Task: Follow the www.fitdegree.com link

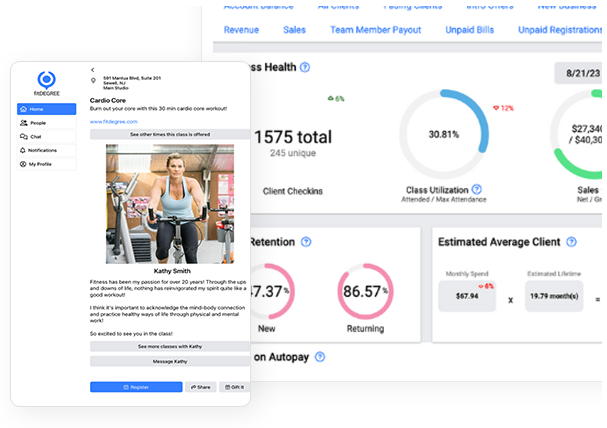Action: [x=113, y=122]
